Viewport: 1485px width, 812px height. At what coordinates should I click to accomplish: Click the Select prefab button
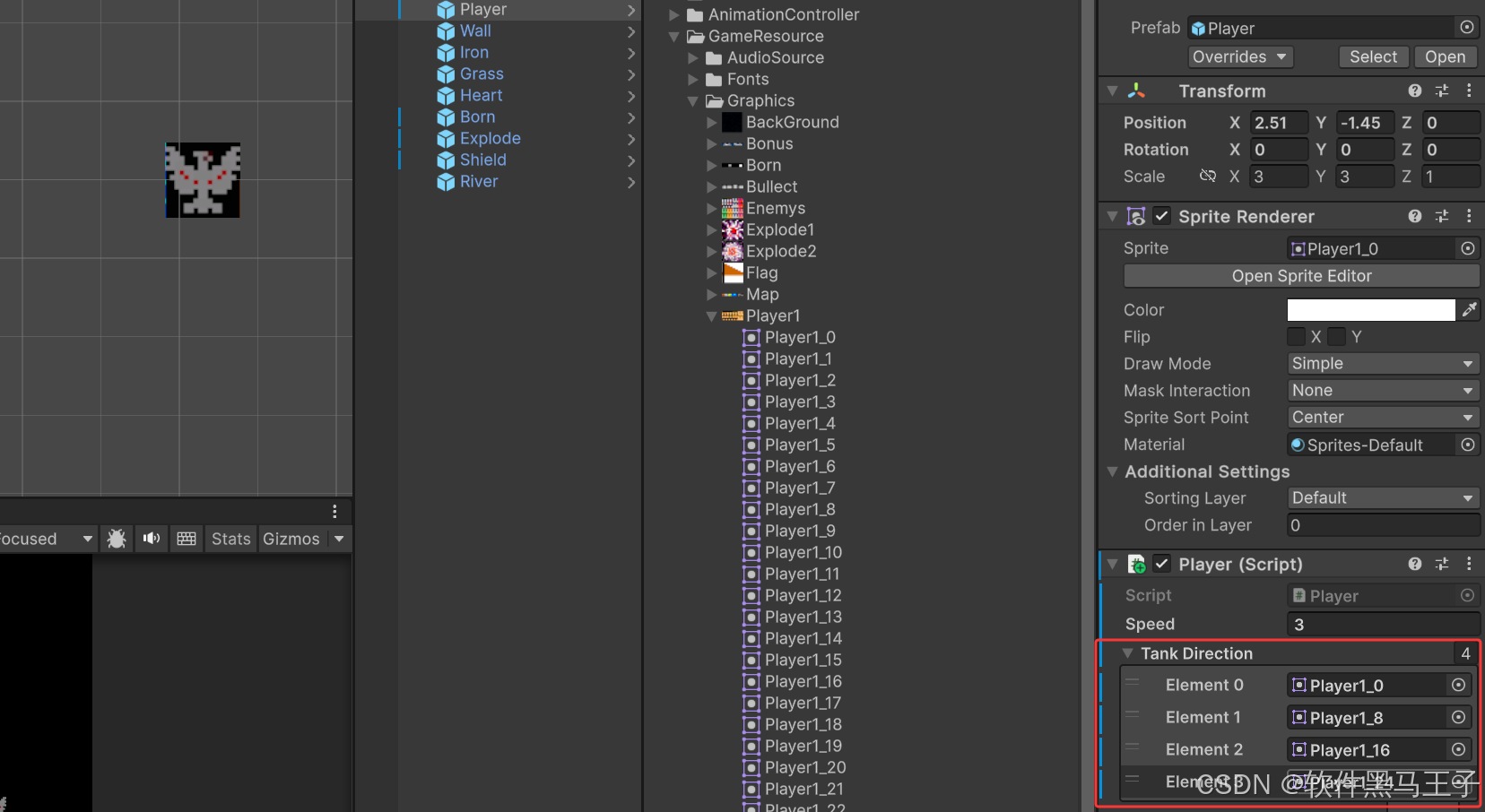(1373, 56)
